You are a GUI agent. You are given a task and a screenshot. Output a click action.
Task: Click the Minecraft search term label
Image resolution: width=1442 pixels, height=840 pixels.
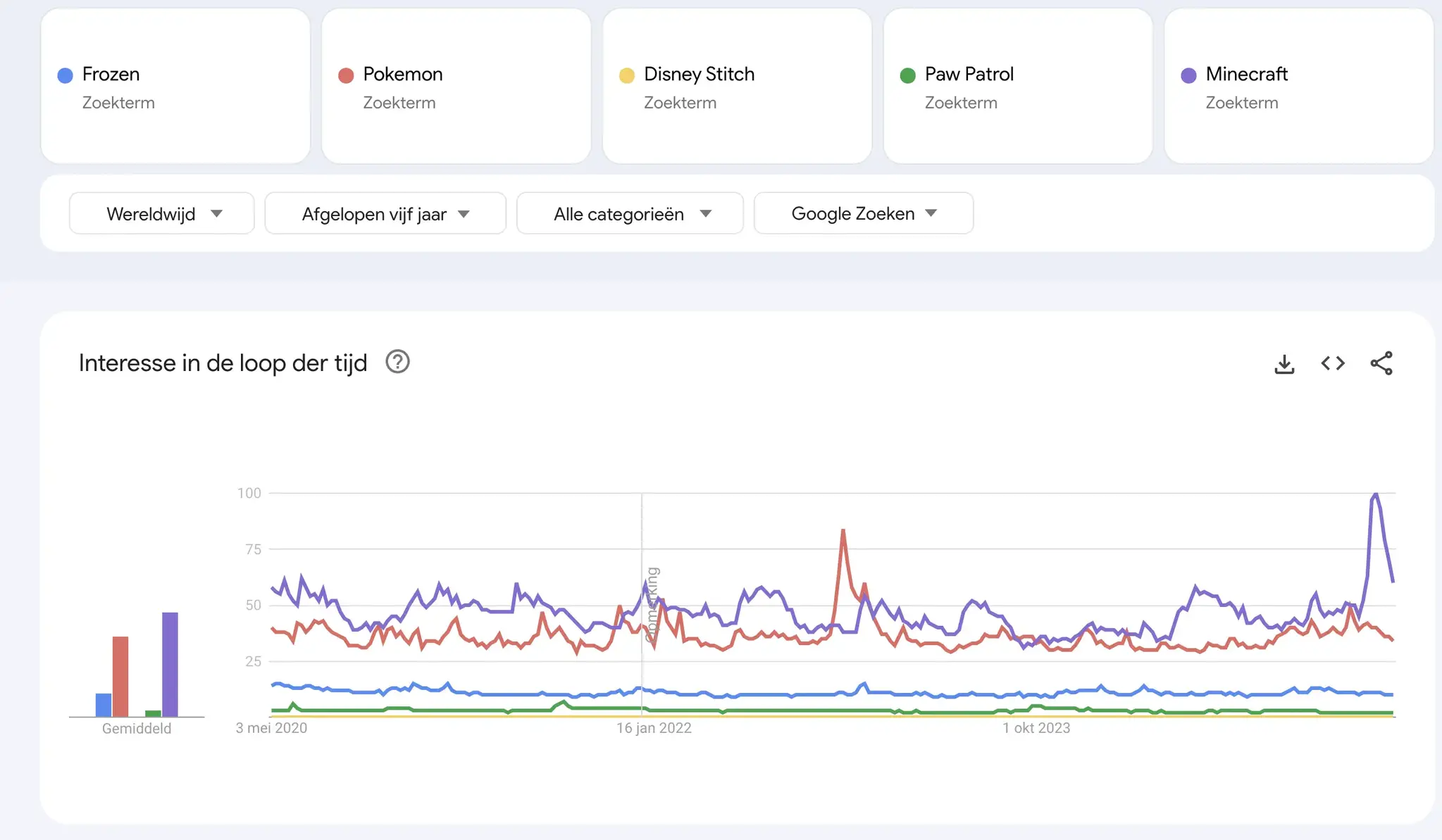[1246, 74]
